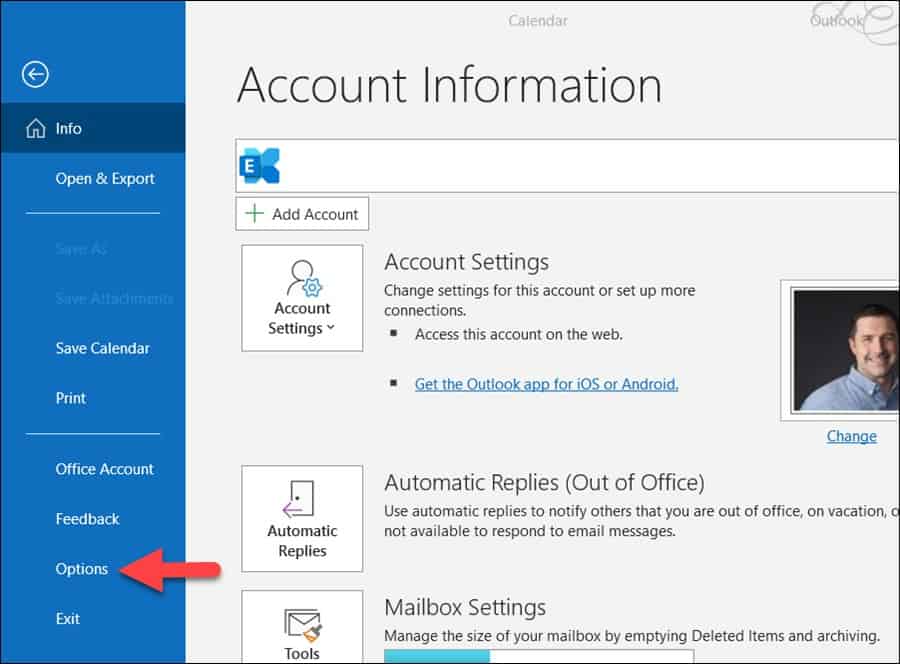Viewport: 900px width, 664px height.
Task: Select the Info tab
Action: coord(93,128)
